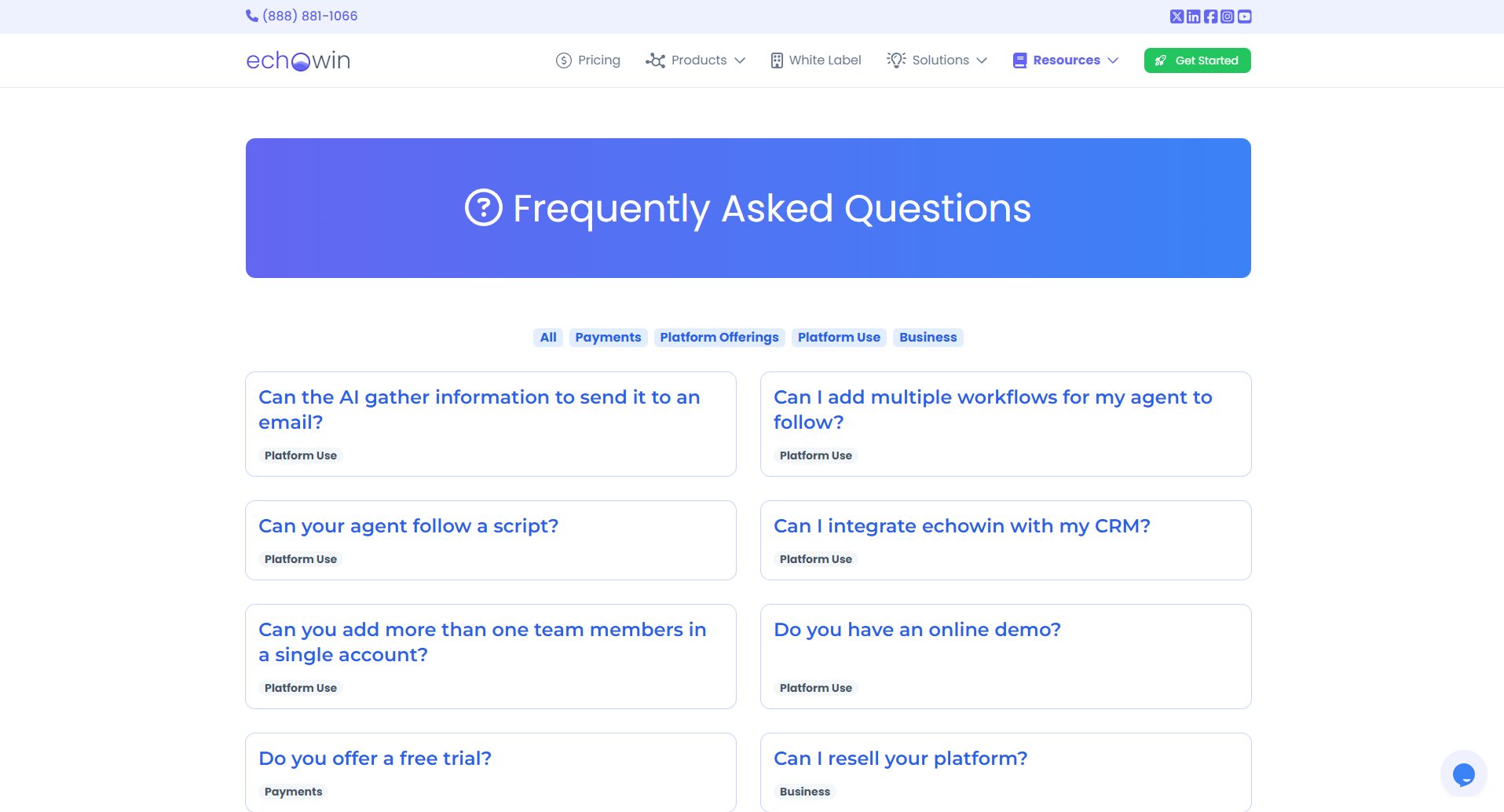Click the green Get Started button
Viewport: 1504px width, 812px height.
[x=1197, y=60]
